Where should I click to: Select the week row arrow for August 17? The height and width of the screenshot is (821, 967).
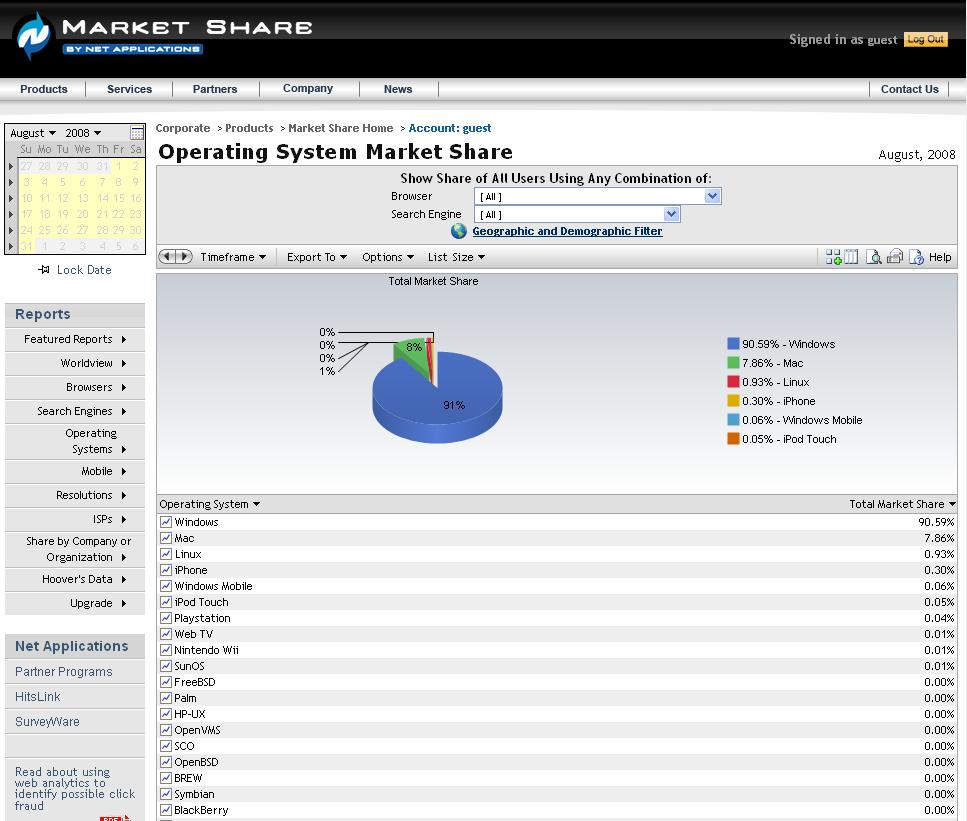click(11, 214)
